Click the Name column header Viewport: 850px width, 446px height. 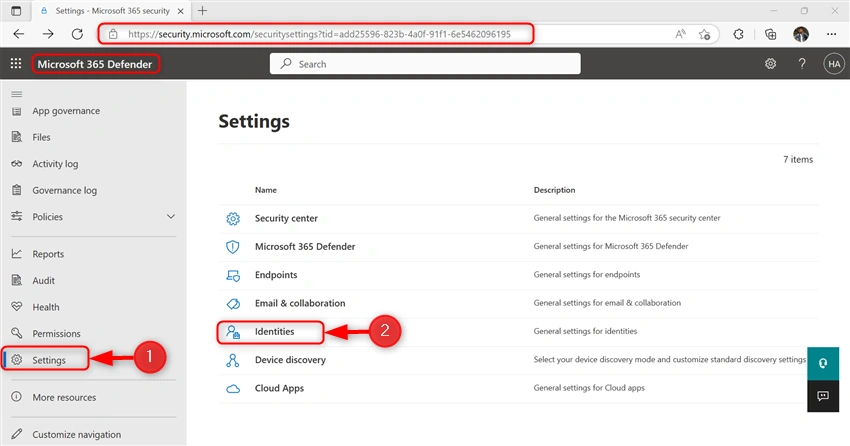[x=266, y=190]
